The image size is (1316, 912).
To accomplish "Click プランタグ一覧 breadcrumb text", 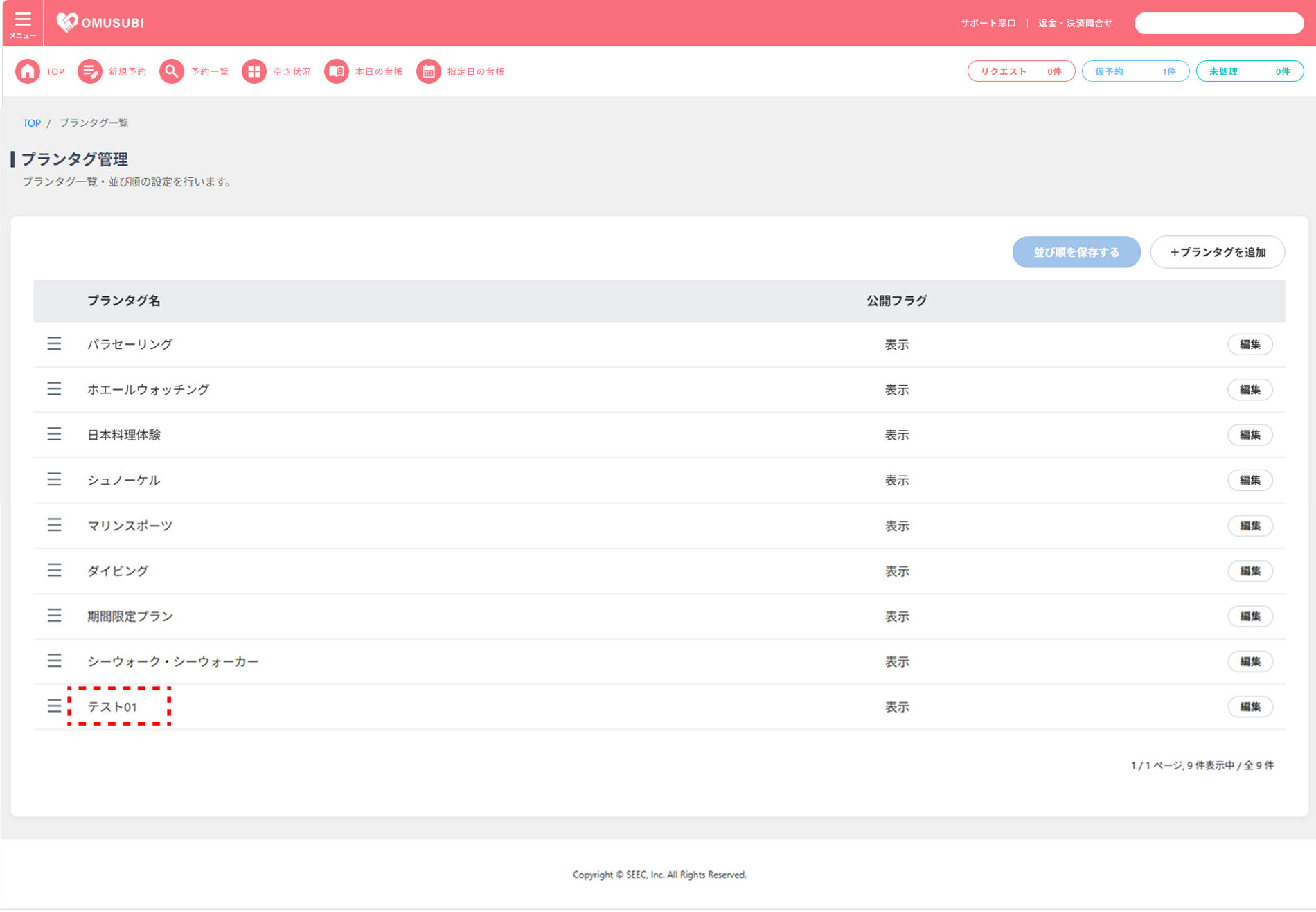I will pos(94,123).
